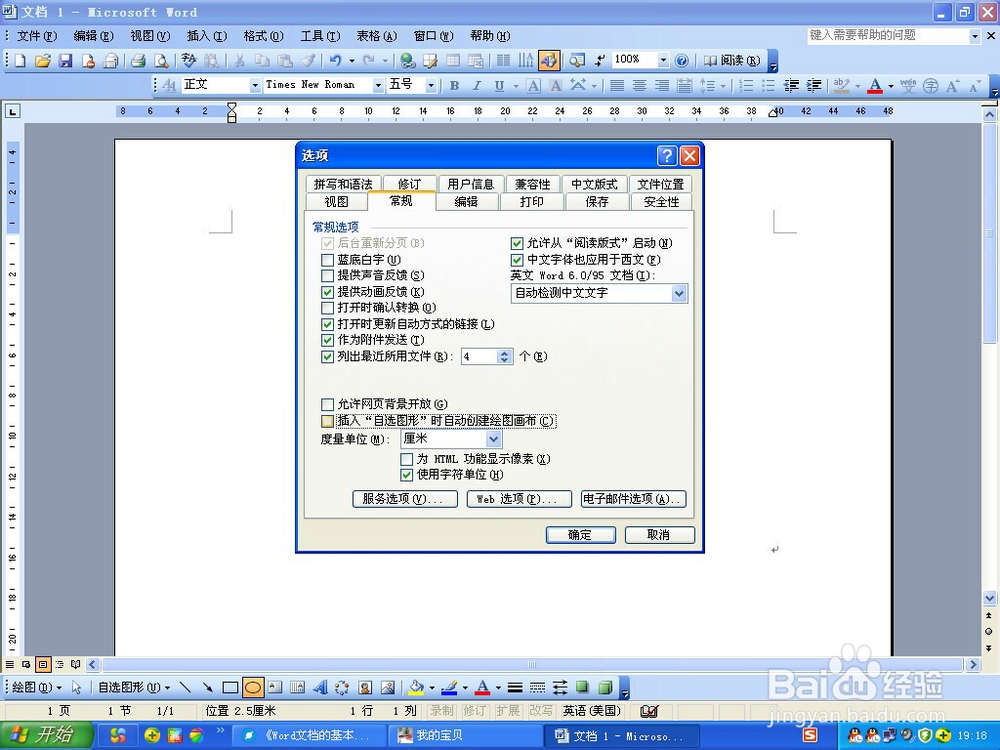Select the Oval drawing tool
The image size is (1000, 750).
coord(253,688)
